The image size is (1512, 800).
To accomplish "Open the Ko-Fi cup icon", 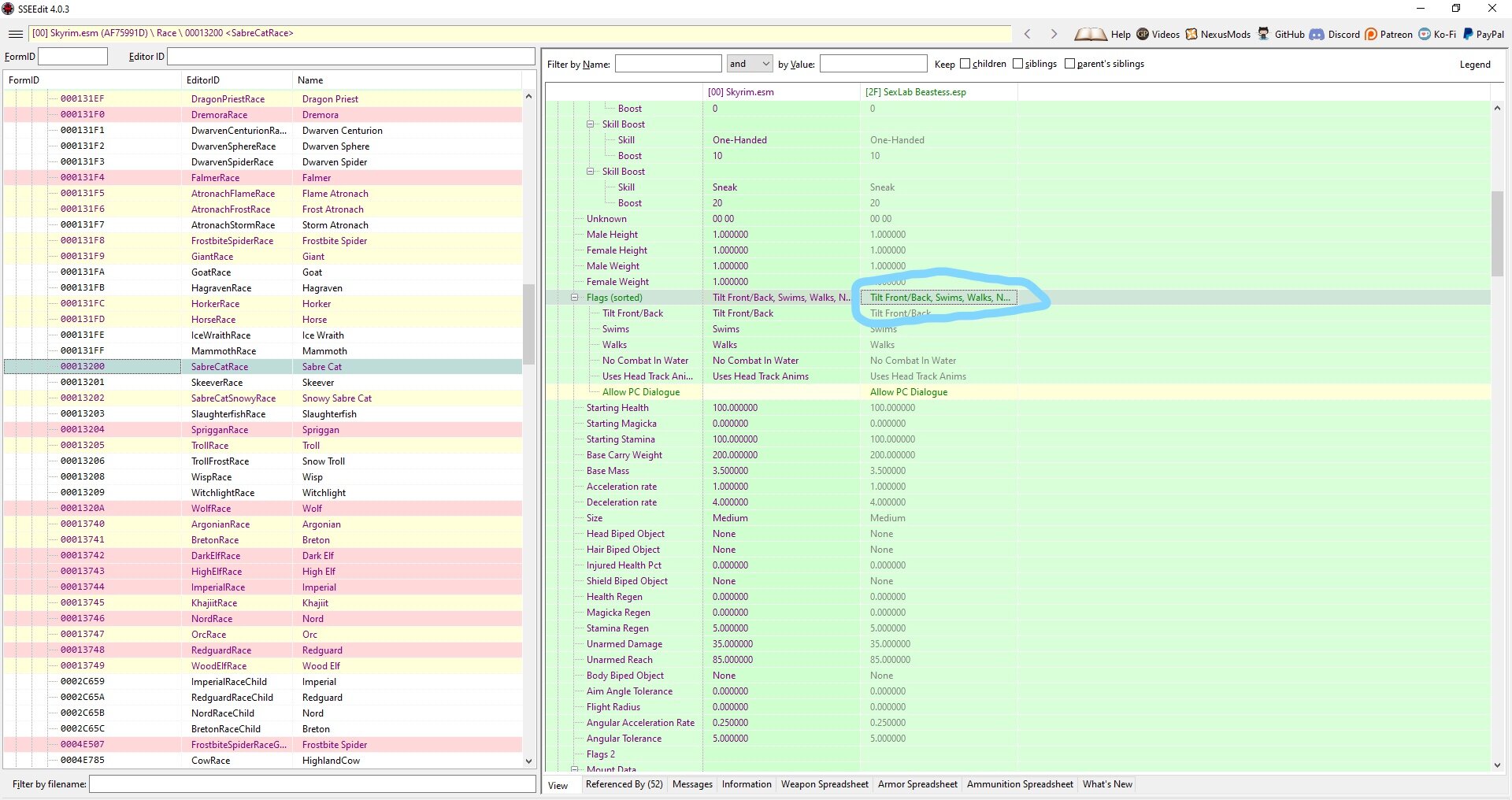I will [1425, 34].
